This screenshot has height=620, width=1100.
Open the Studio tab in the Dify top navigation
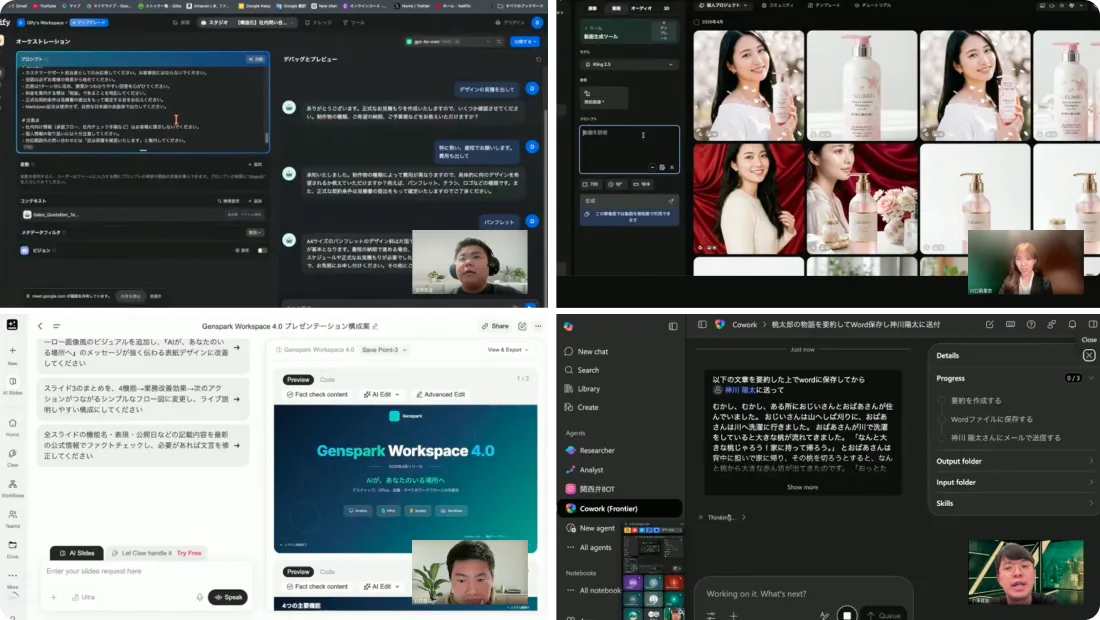click(214, 22)
